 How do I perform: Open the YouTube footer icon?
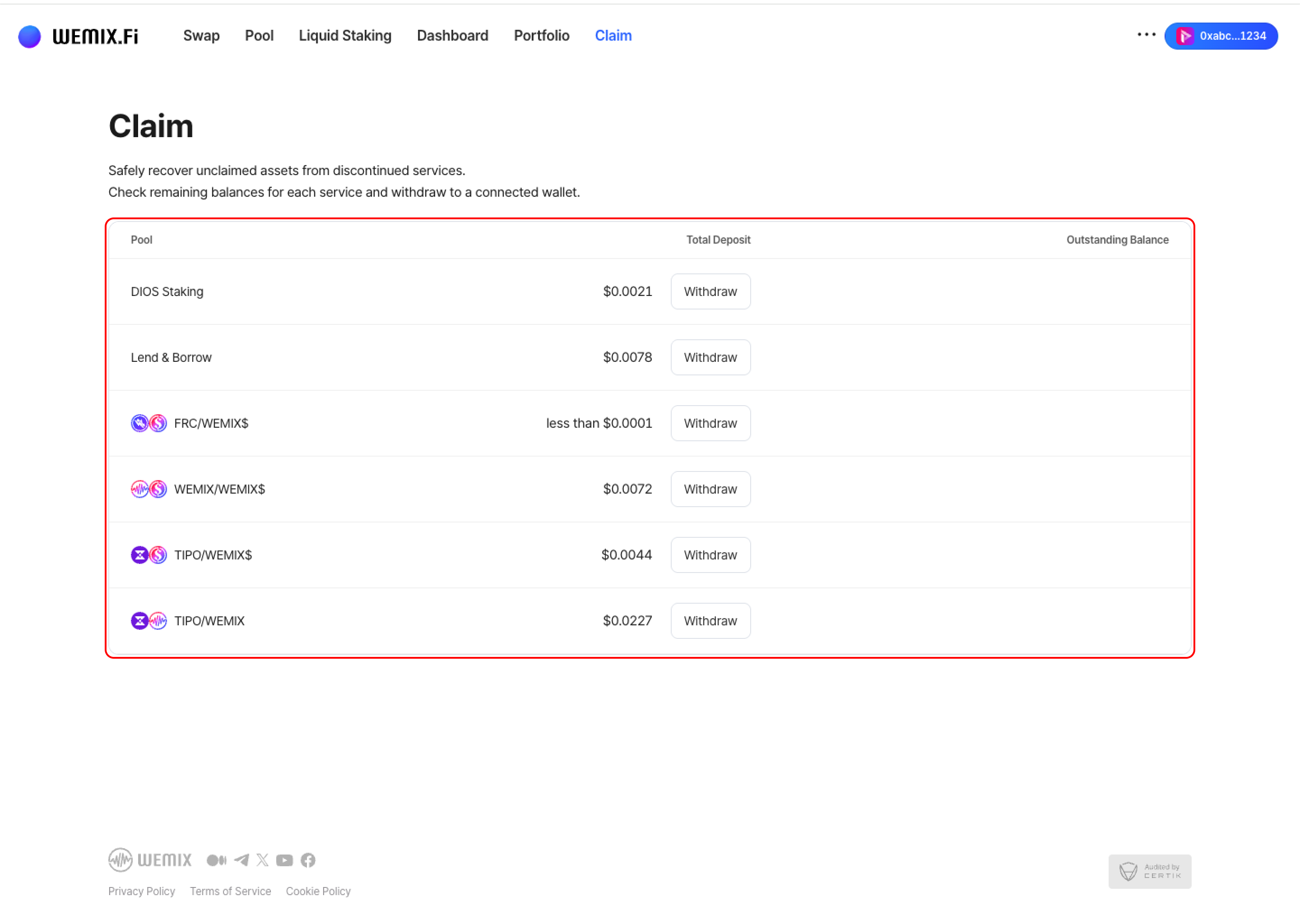pyautogui.click(x=284, y=859)
